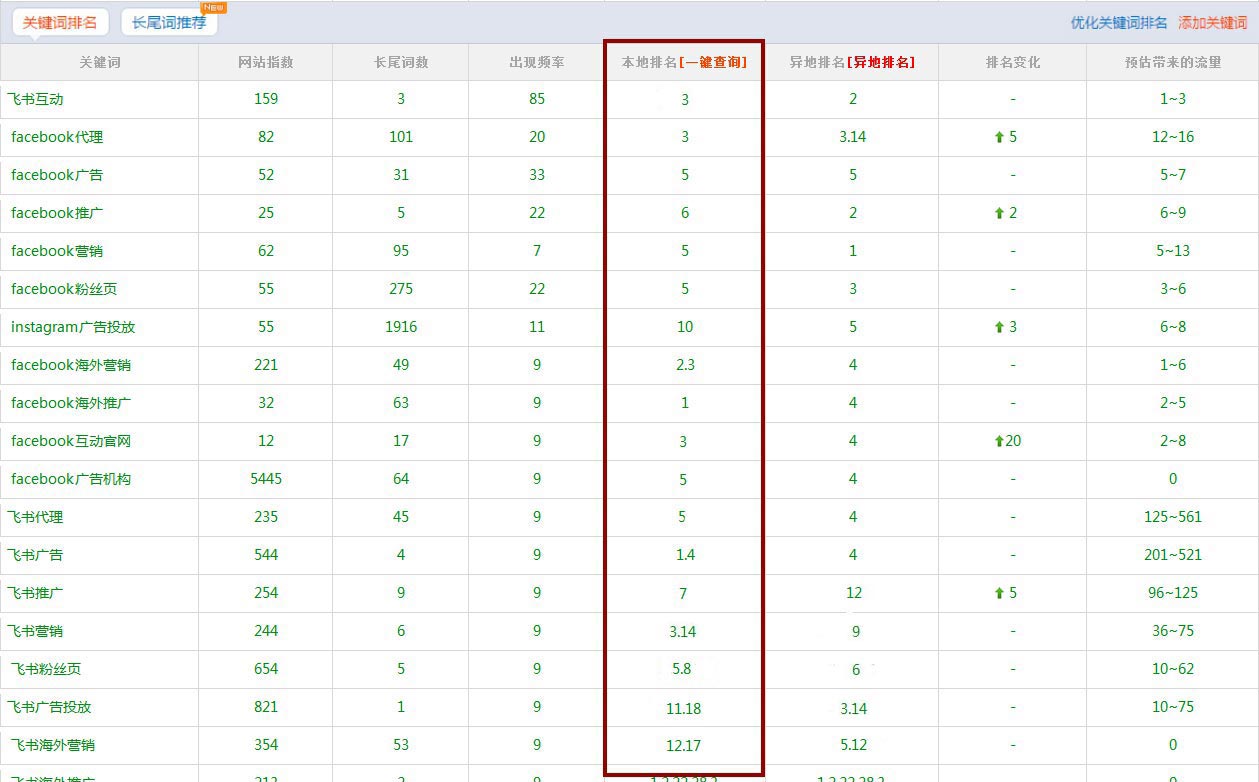
Task: Open the facebook推广 keyword
Action: point(57,213)
